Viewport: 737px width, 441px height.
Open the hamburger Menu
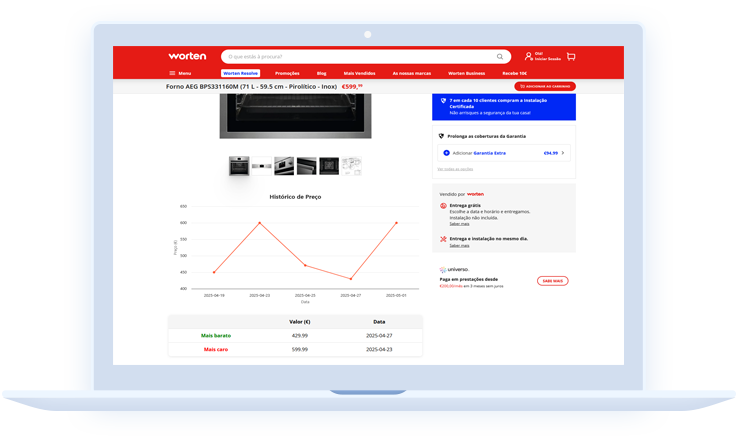pos(180,73)
